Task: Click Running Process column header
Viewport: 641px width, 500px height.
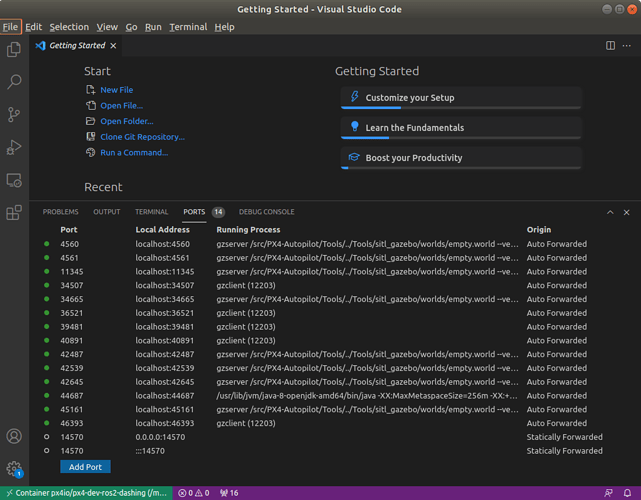Action: pyautogui.click(x=248, y=230)
